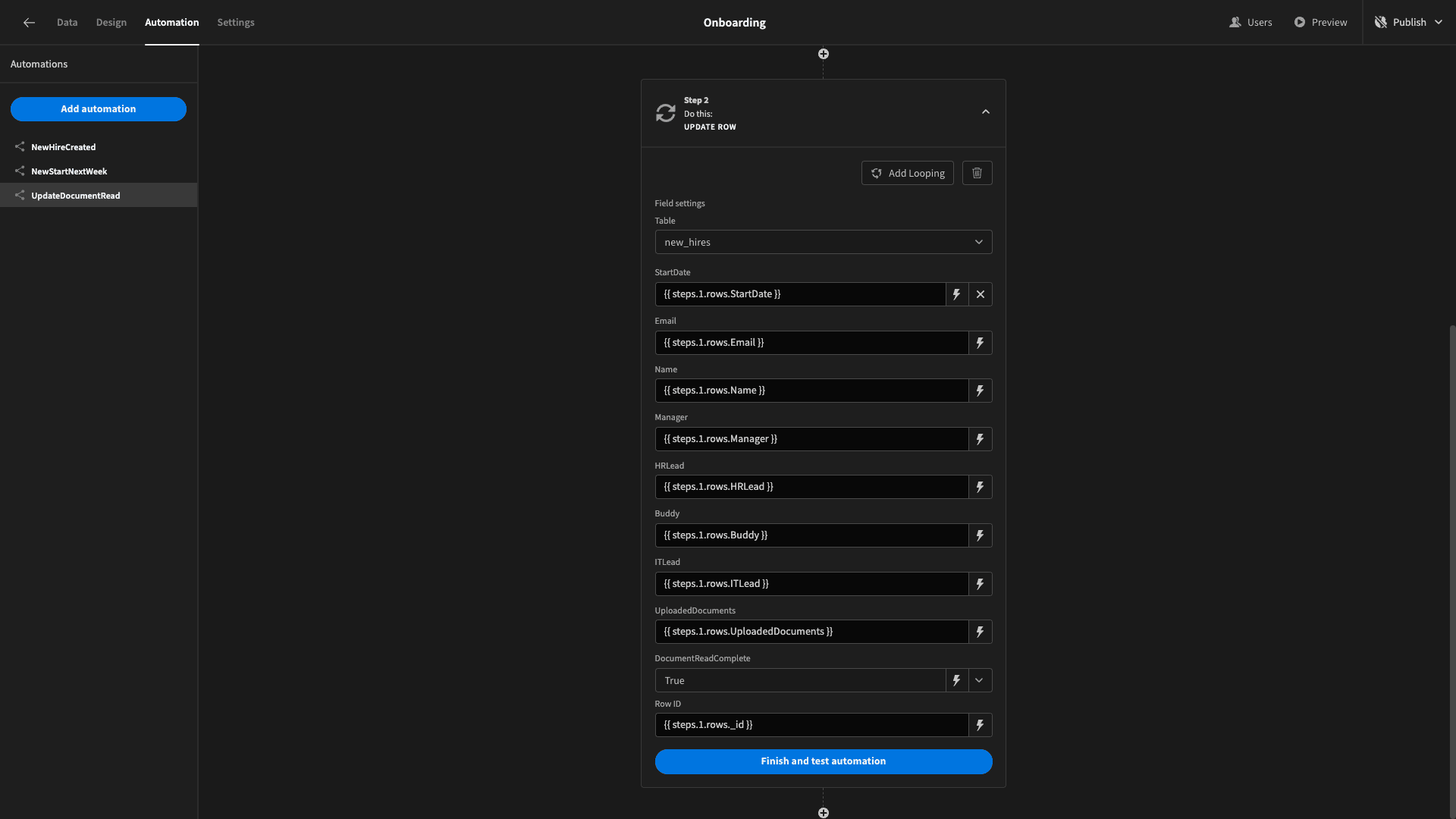Click the Email input field

811,343
